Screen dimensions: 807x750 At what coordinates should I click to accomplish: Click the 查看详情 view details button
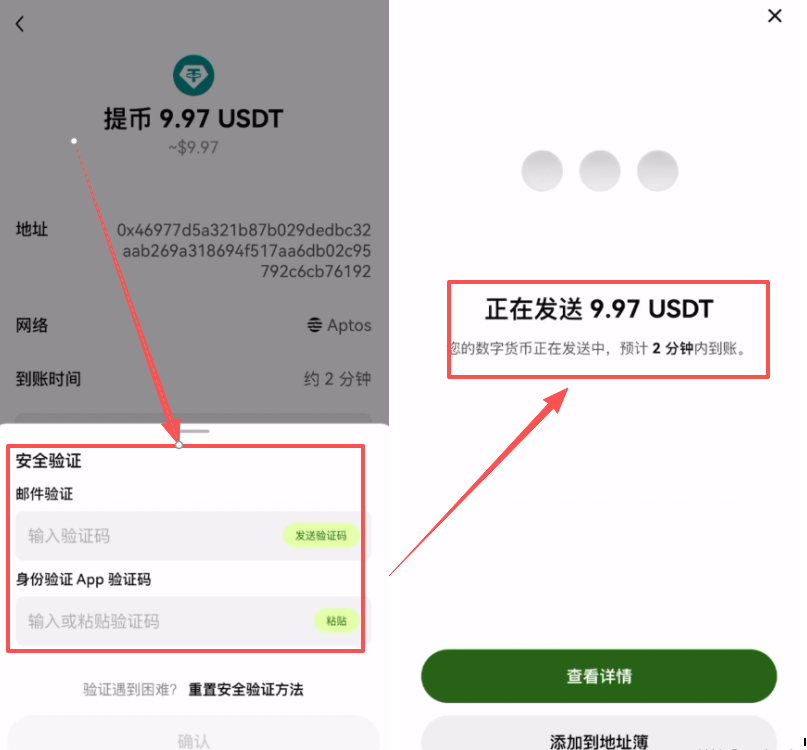(599, 676)
